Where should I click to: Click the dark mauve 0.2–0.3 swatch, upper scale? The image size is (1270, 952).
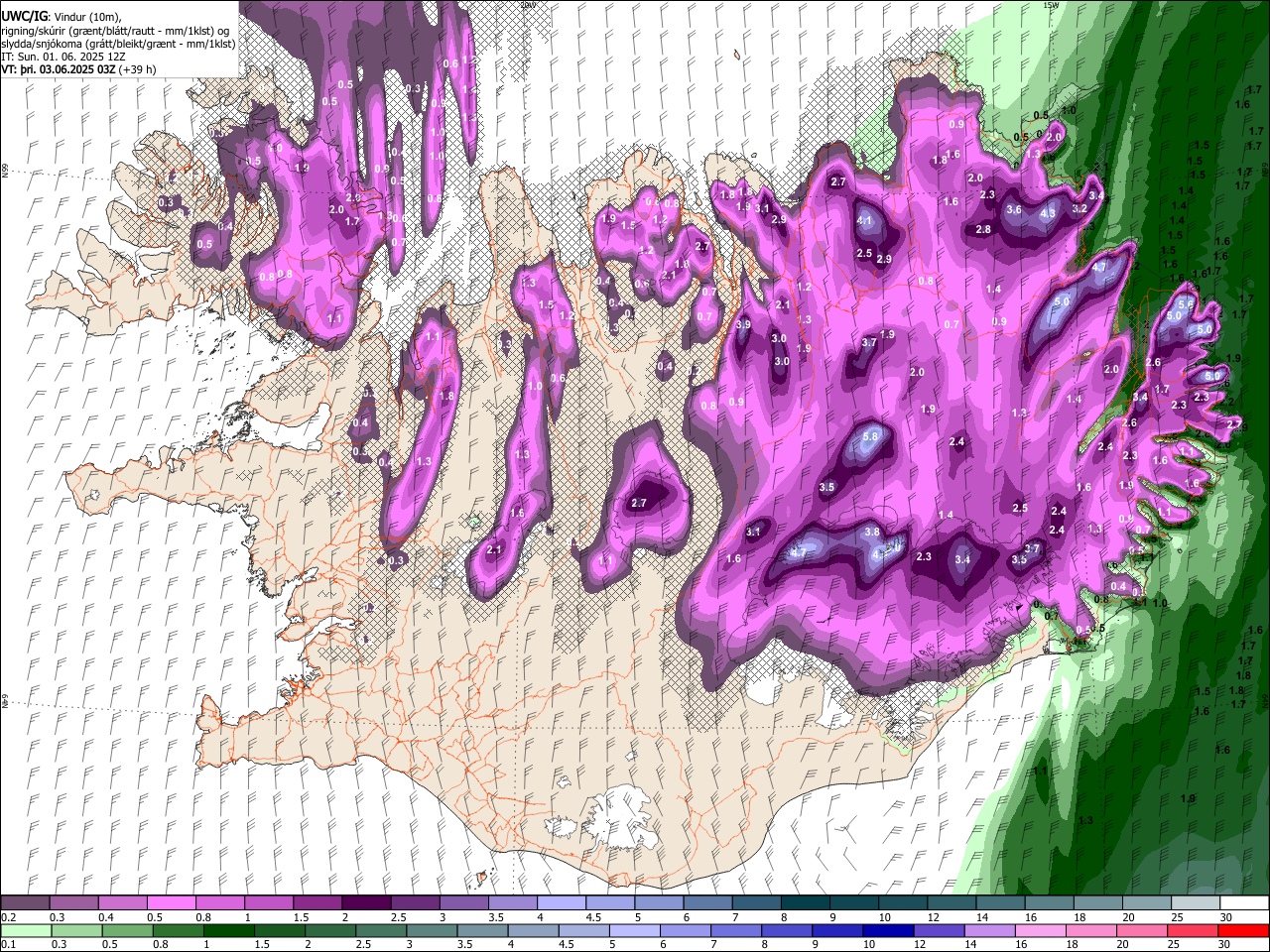click(25, 903)
